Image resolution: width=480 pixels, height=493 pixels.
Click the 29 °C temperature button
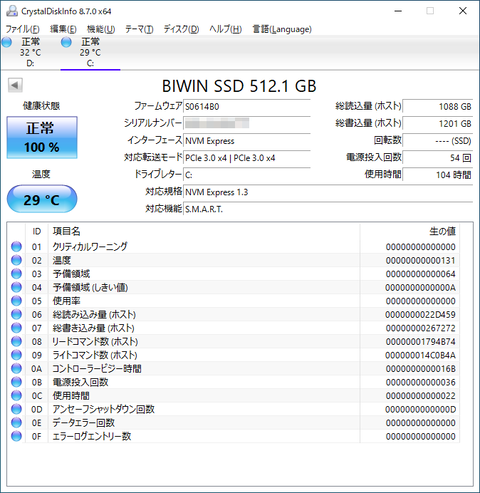coord(42,199)
